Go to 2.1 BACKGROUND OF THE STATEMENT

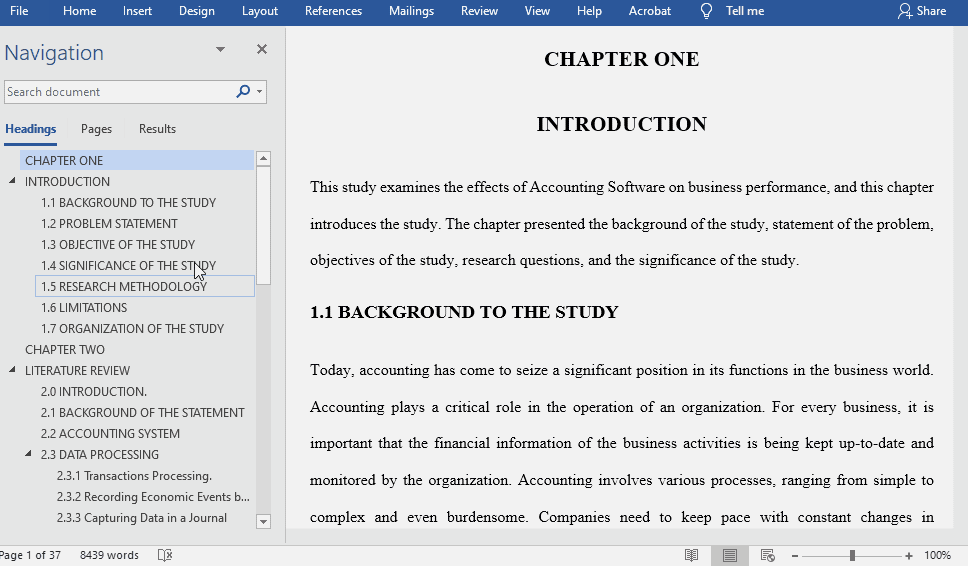(x=143, y=412)
